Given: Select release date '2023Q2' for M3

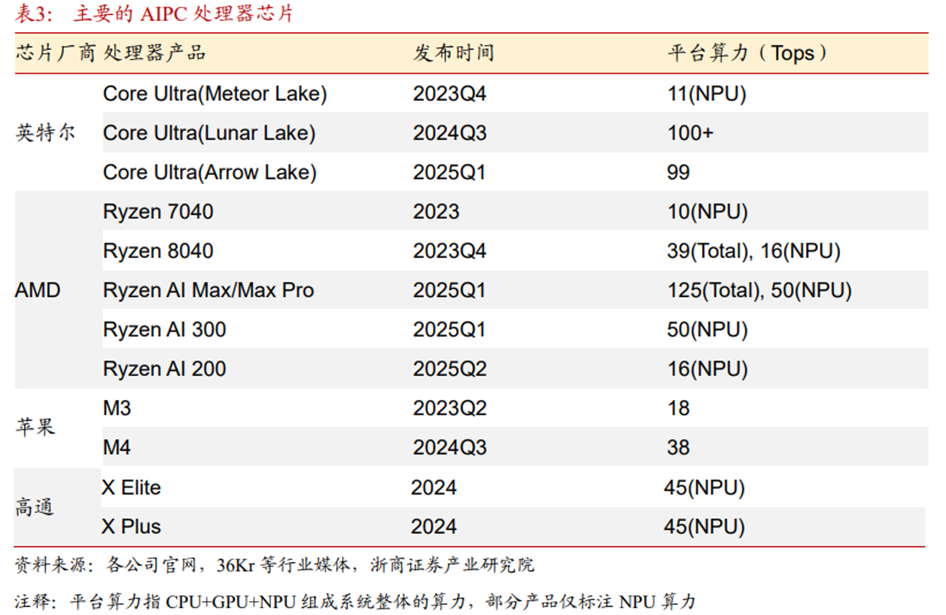Looking at the screenshot, I should [449, 408].
